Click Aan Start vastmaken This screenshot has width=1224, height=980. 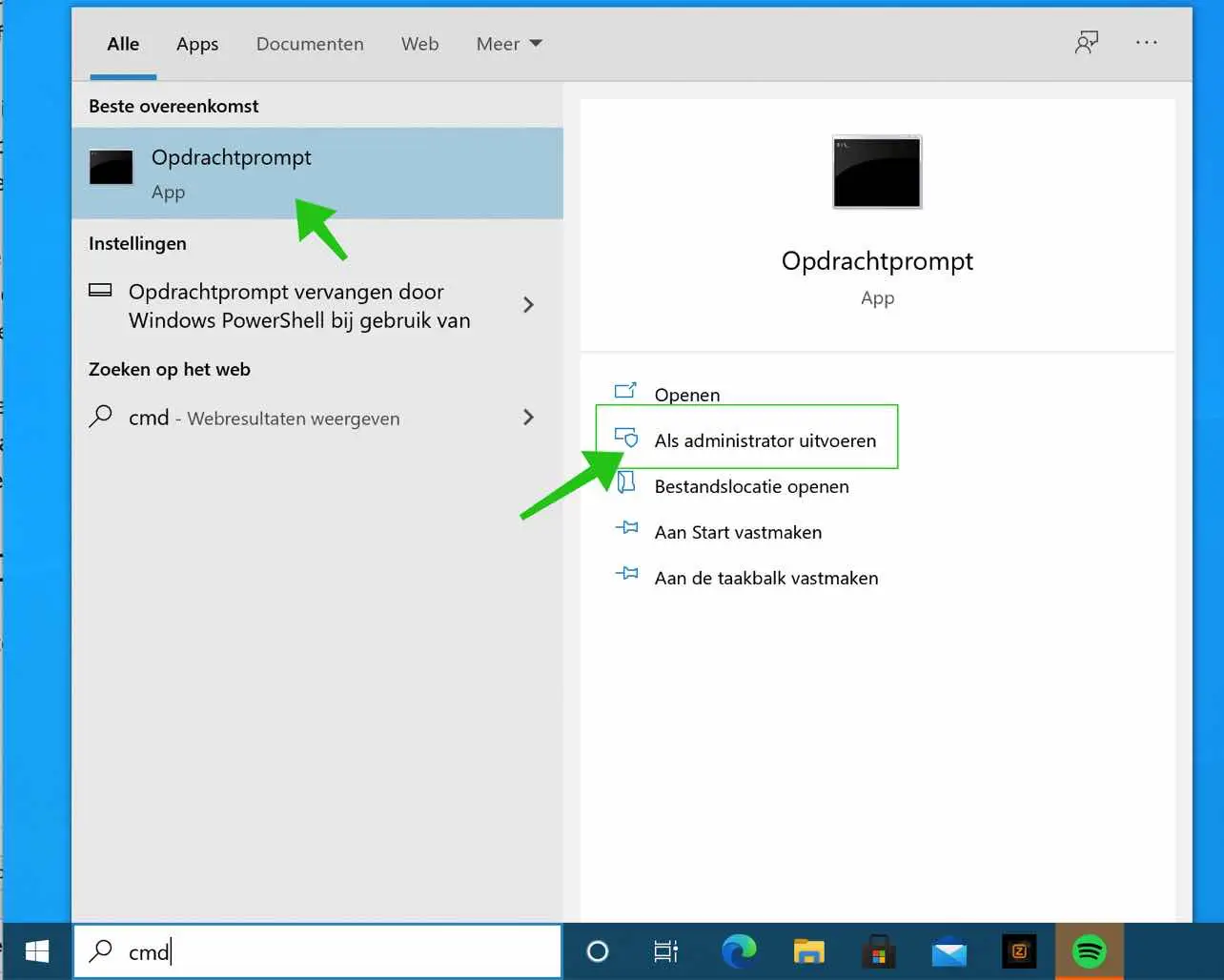[738, 532]
